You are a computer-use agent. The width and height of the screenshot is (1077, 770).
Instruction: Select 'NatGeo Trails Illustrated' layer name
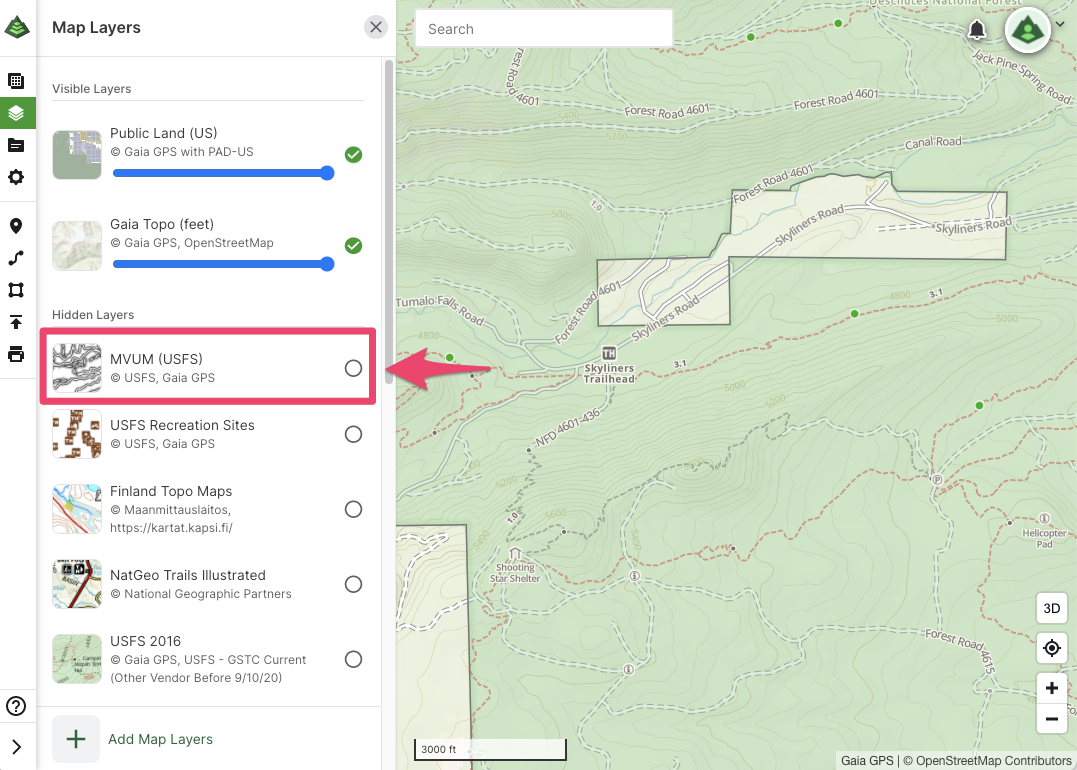(188, 575)
